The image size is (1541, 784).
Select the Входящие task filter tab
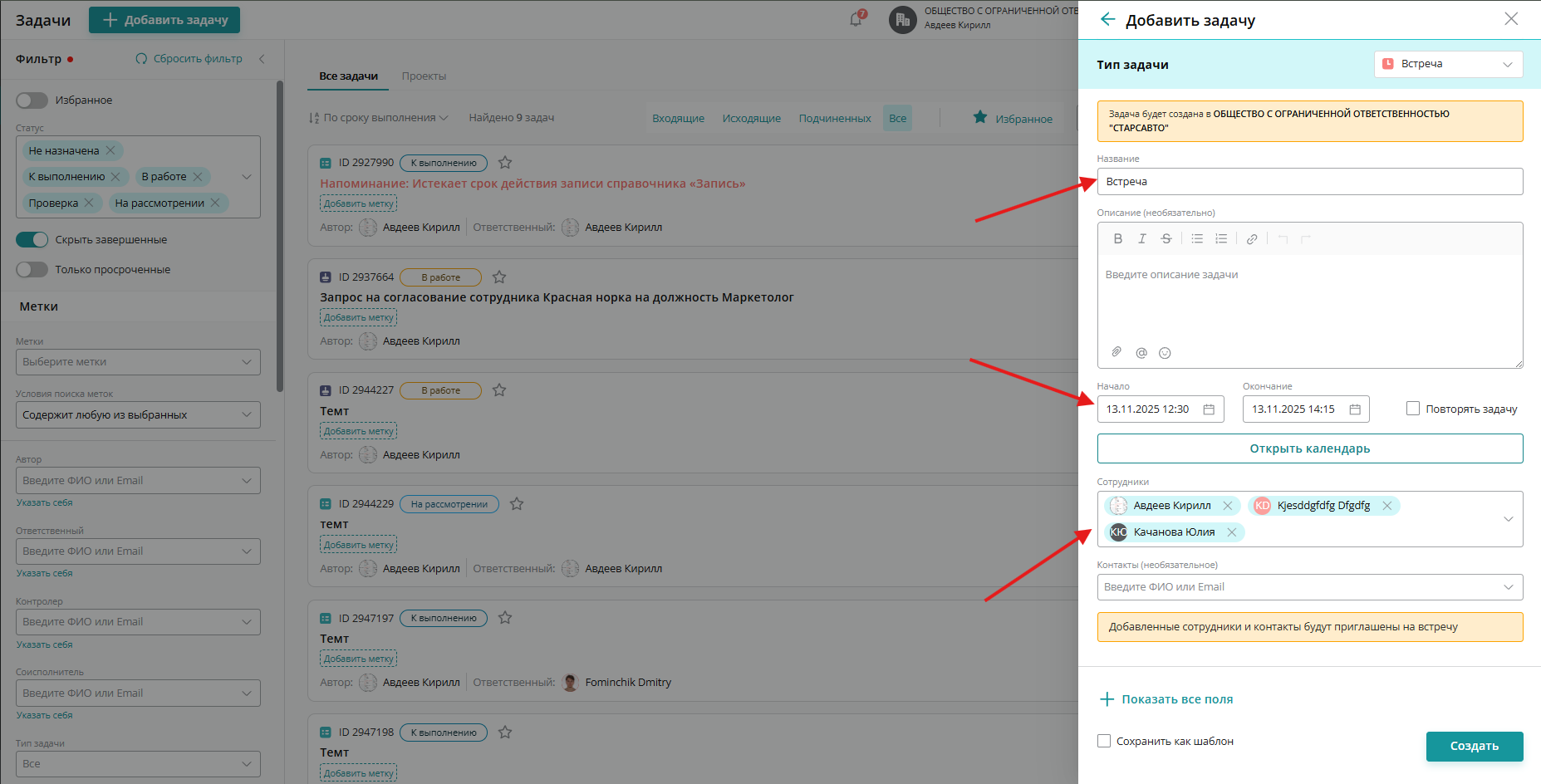678,119
